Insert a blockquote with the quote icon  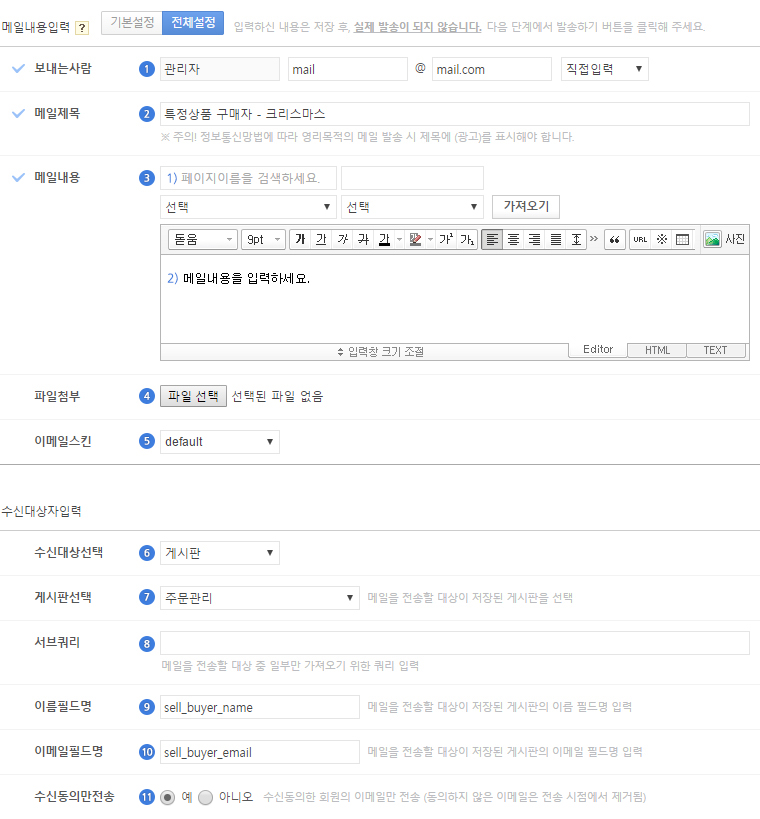point(614,240)
